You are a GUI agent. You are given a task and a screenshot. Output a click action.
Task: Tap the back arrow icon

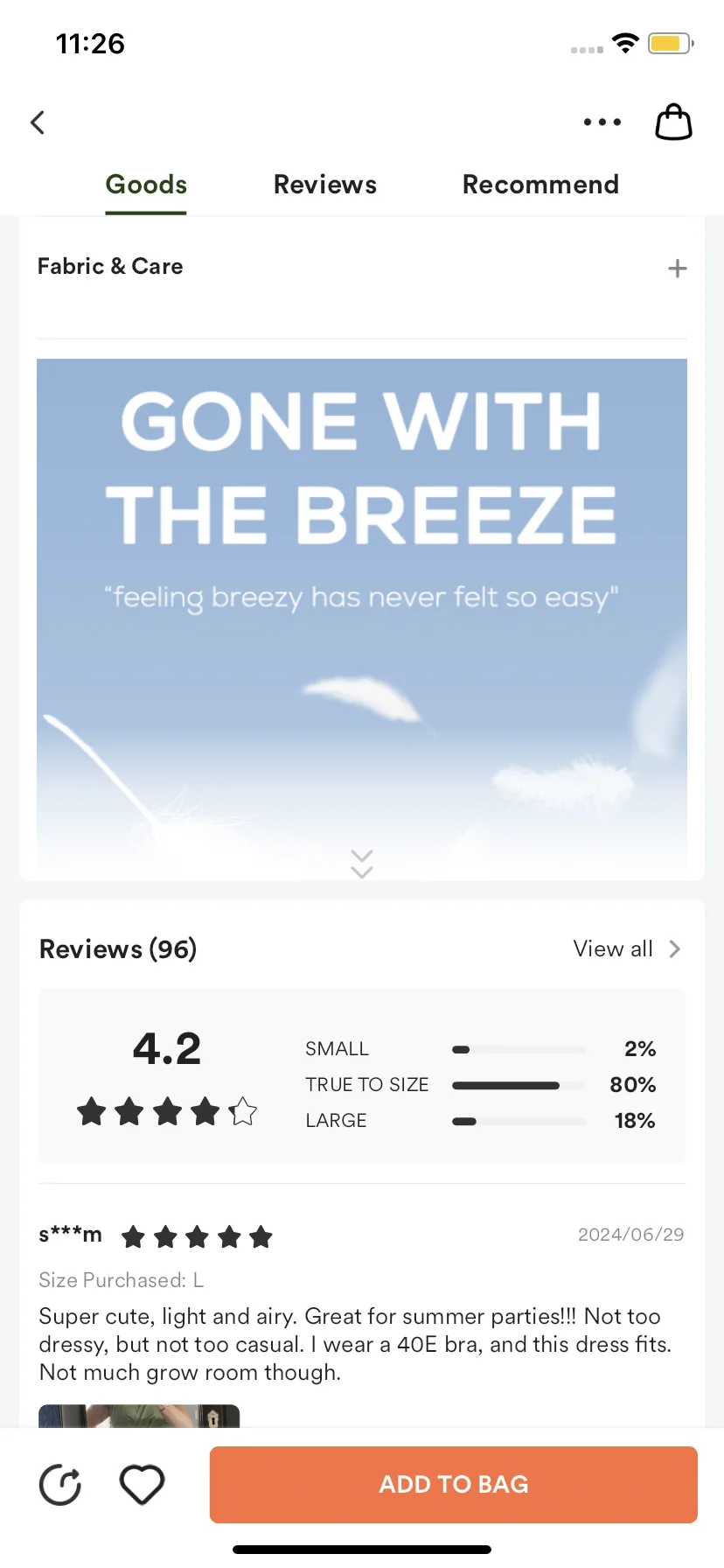tap(38, 122)
